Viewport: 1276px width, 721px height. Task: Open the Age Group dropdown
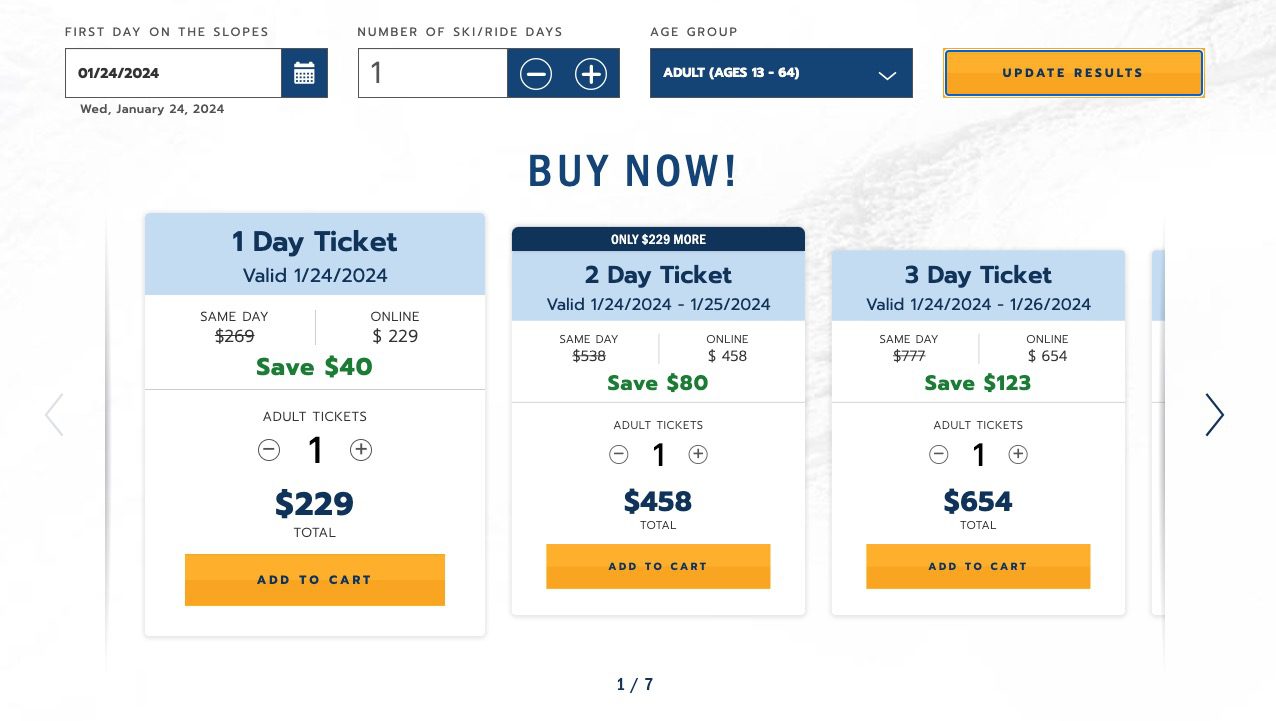coord(781,73)
